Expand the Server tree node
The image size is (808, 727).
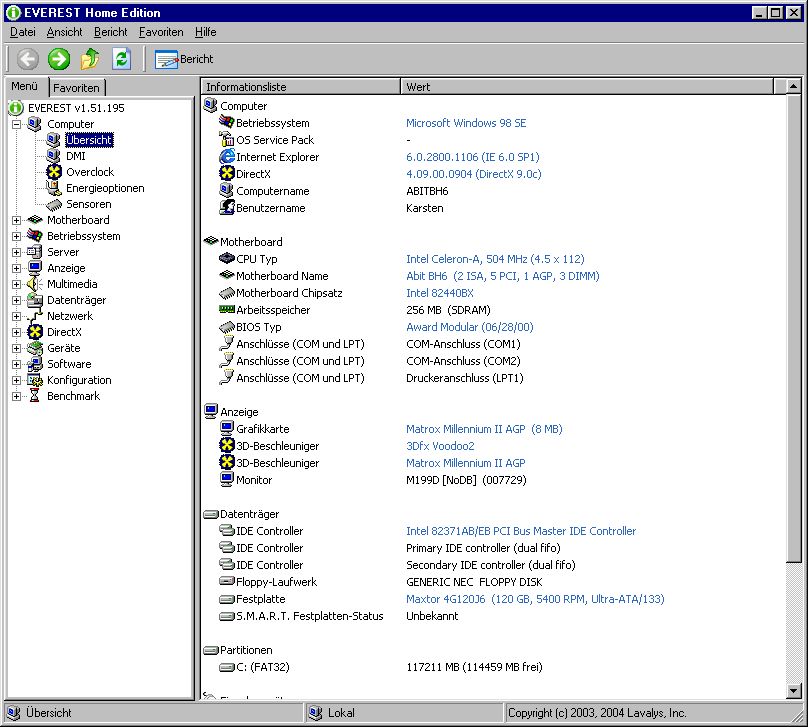pos(16,252)
